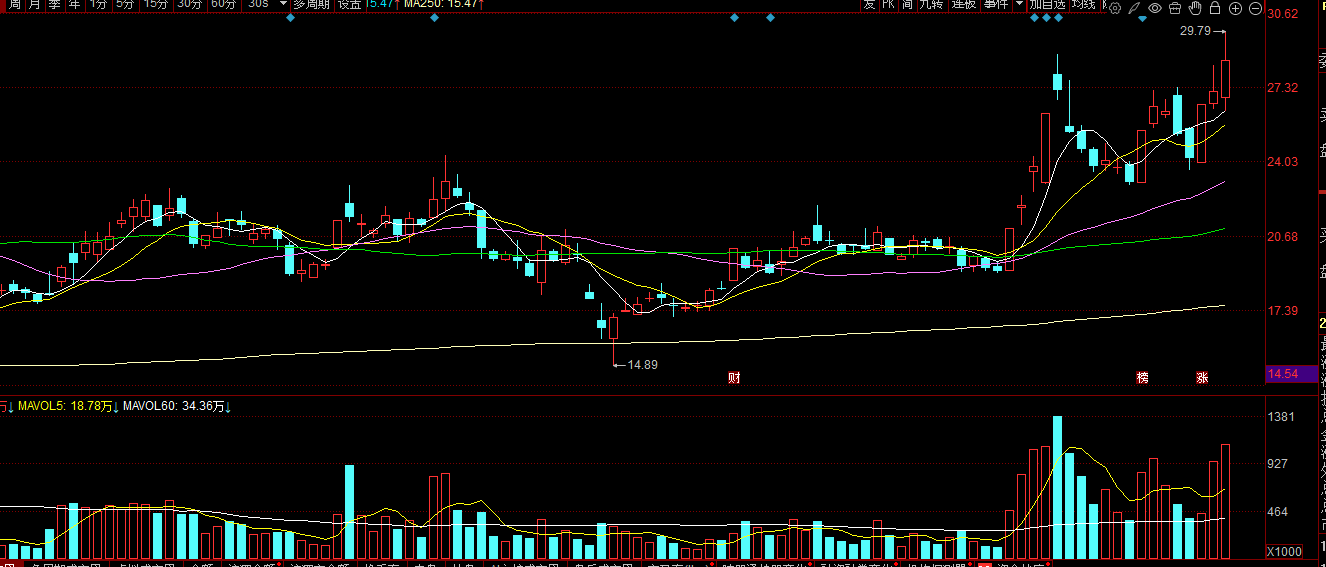This screenshot has width=1326, height=567.
Task: Click the 27.32 price axis label
Action: [x=1282, y=88]
